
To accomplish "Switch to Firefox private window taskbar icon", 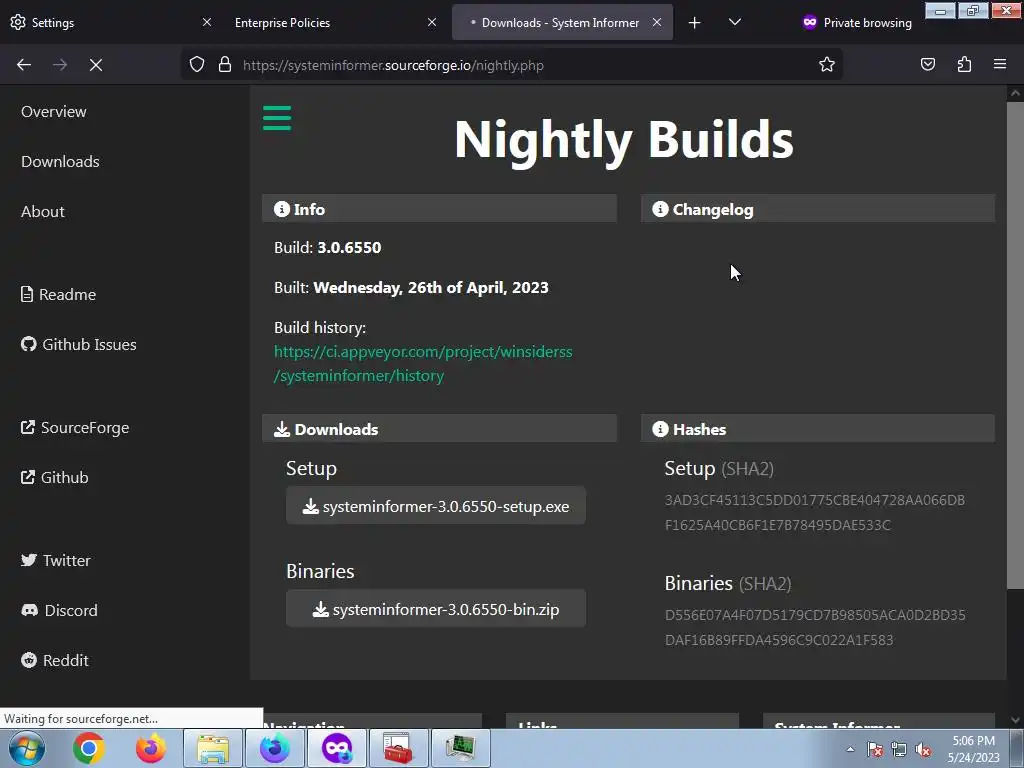I will (337, 748).
